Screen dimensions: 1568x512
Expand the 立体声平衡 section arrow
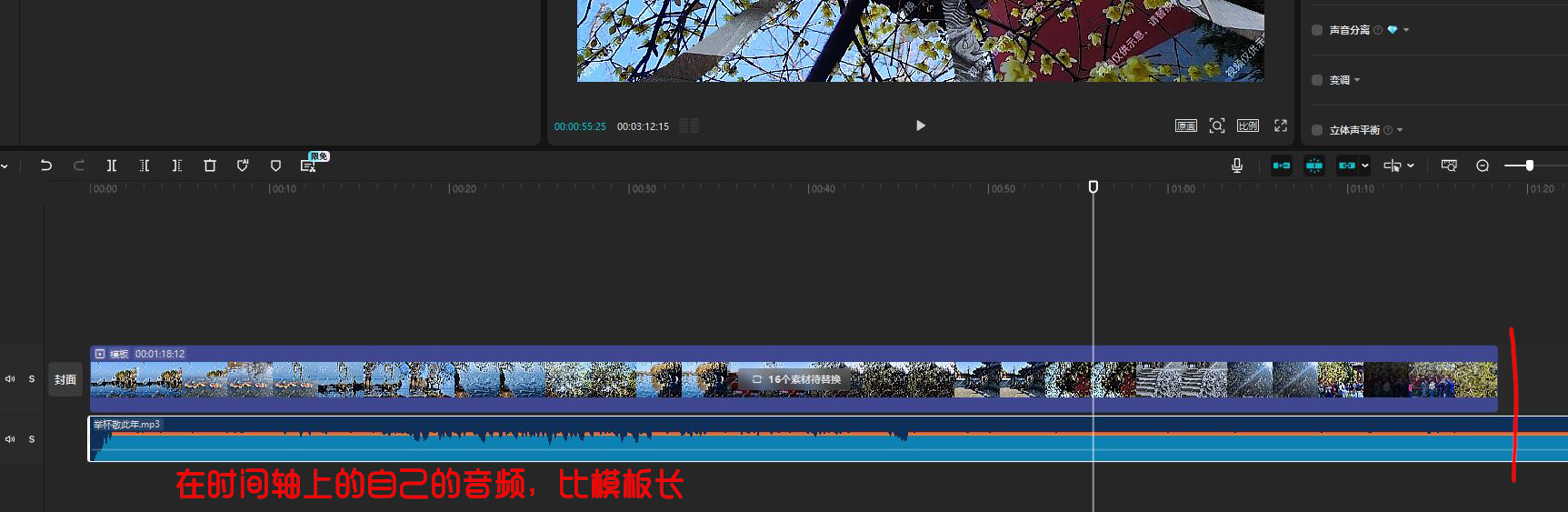[1400, 130]
